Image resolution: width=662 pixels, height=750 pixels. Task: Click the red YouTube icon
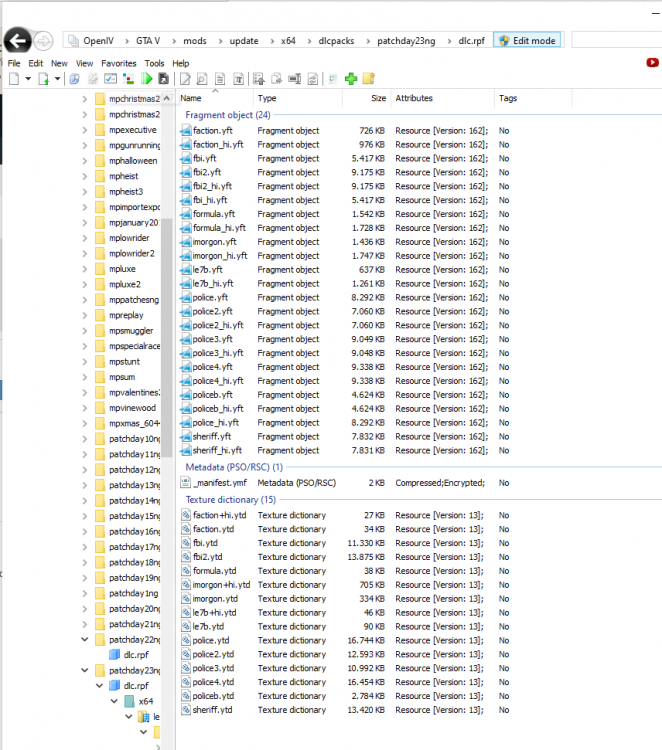coord(652,63)
